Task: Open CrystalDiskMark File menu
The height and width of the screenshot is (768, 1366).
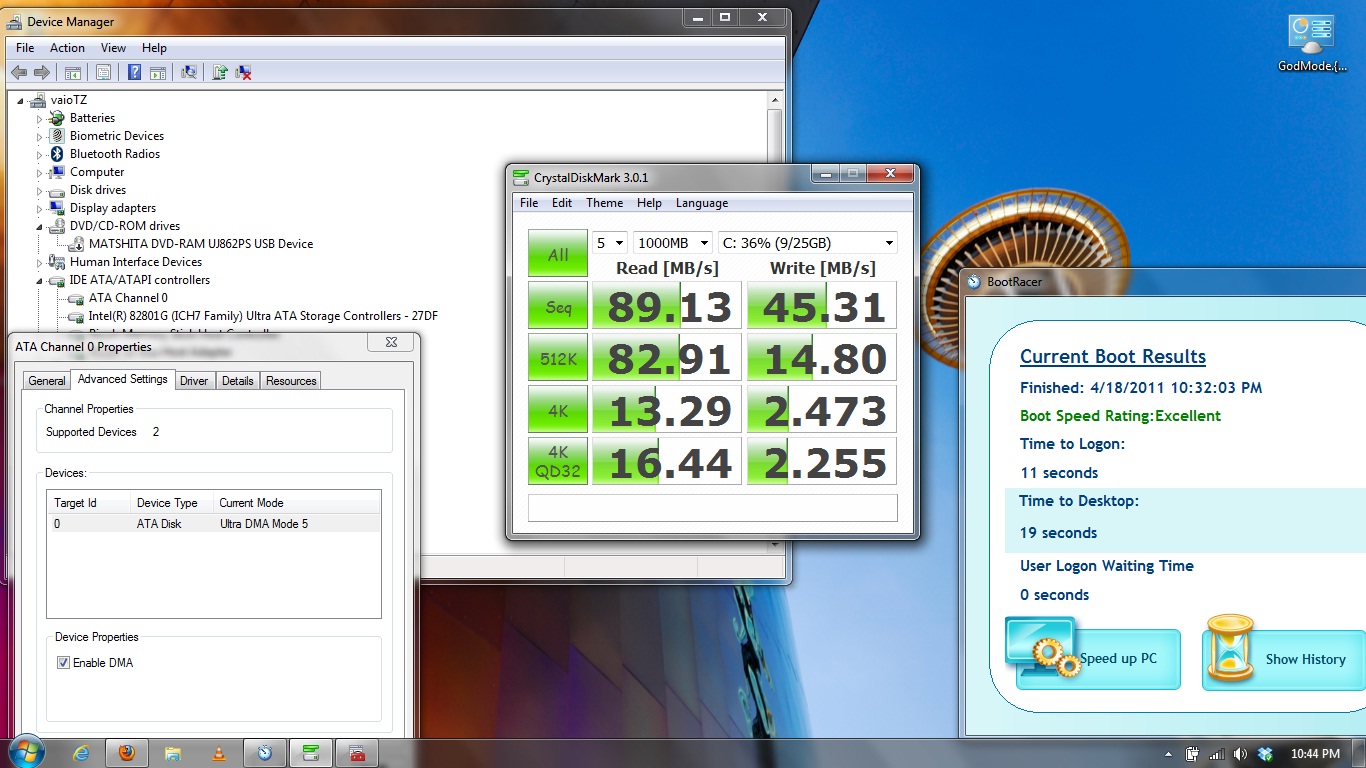Action: (529, 203)
